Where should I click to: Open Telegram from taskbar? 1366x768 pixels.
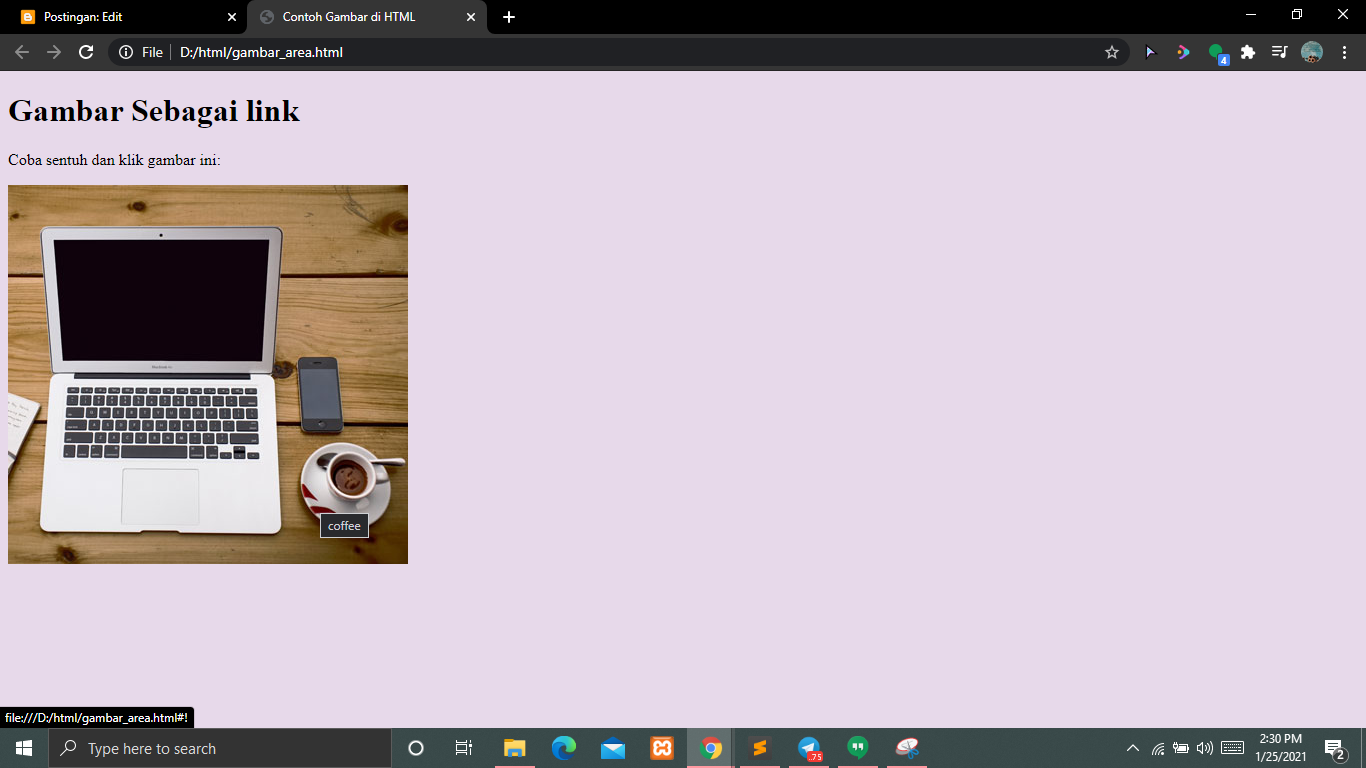click(809, 748)
